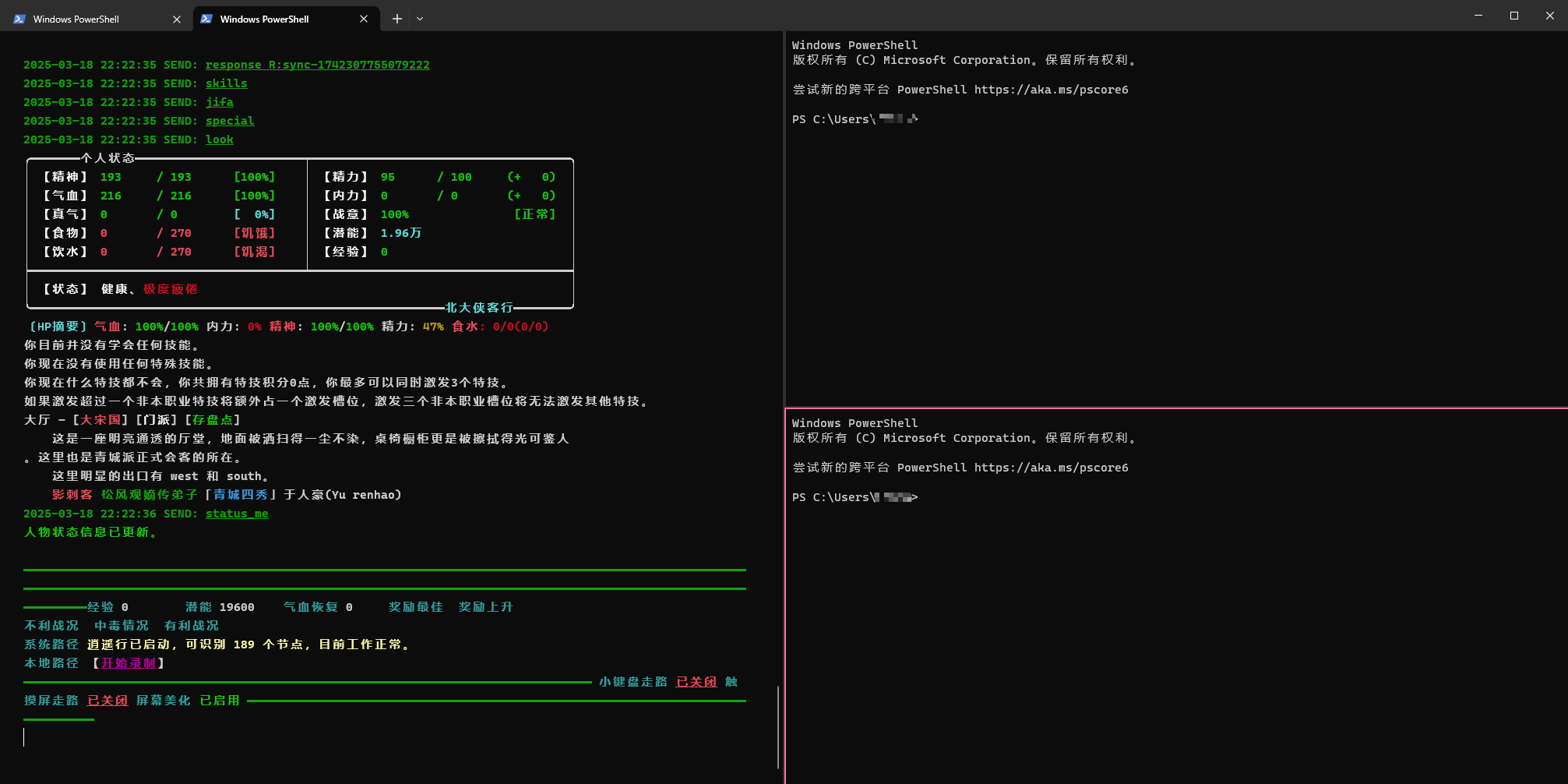Click PowerShell icon on second tab
Screen dimensions: 1568x784
[206, 19]
